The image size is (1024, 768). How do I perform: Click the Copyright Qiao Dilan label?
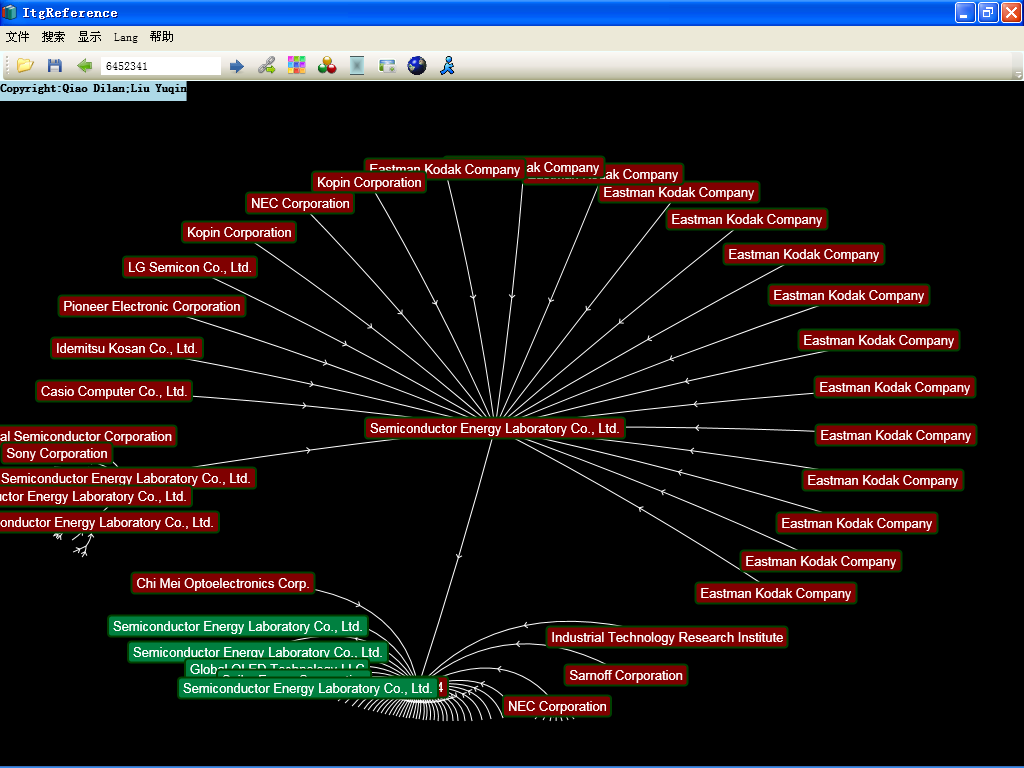(x=93, y=89)
